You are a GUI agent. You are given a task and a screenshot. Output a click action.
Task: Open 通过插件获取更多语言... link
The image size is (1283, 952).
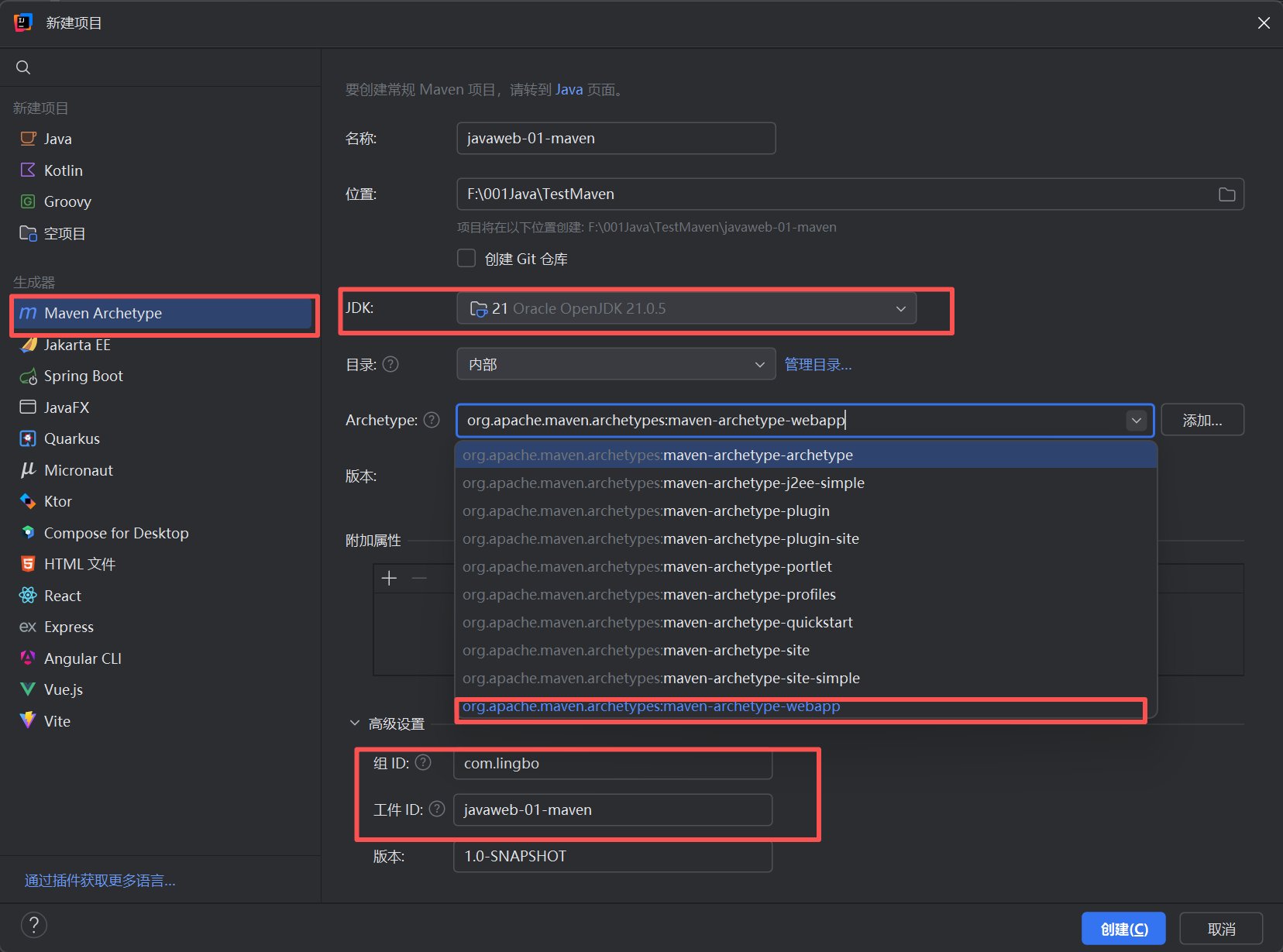tap(100, 881)
